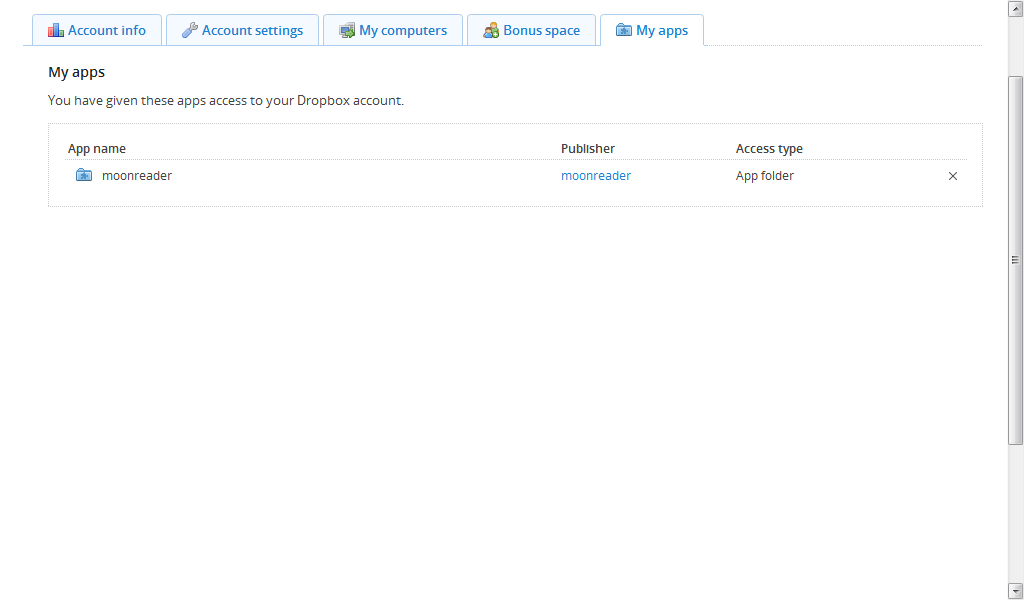Click the scrollbar up arrow
The width and height of the screenshot is (1024, 600).
point(1015,8)
